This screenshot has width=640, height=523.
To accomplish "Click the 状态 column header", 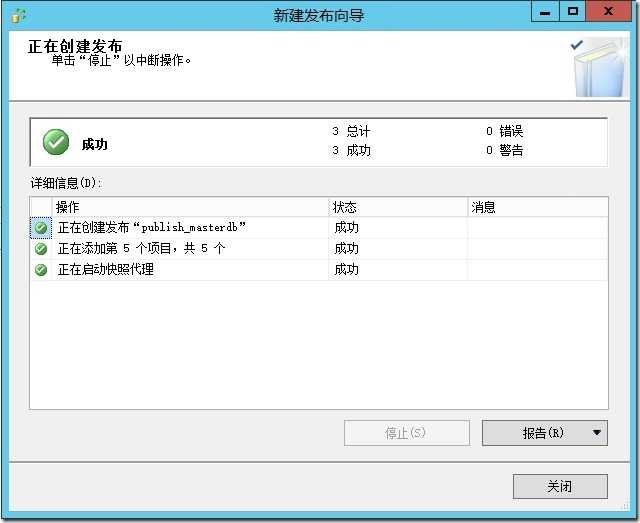I will pyautogui.click(x=398, y=207).
